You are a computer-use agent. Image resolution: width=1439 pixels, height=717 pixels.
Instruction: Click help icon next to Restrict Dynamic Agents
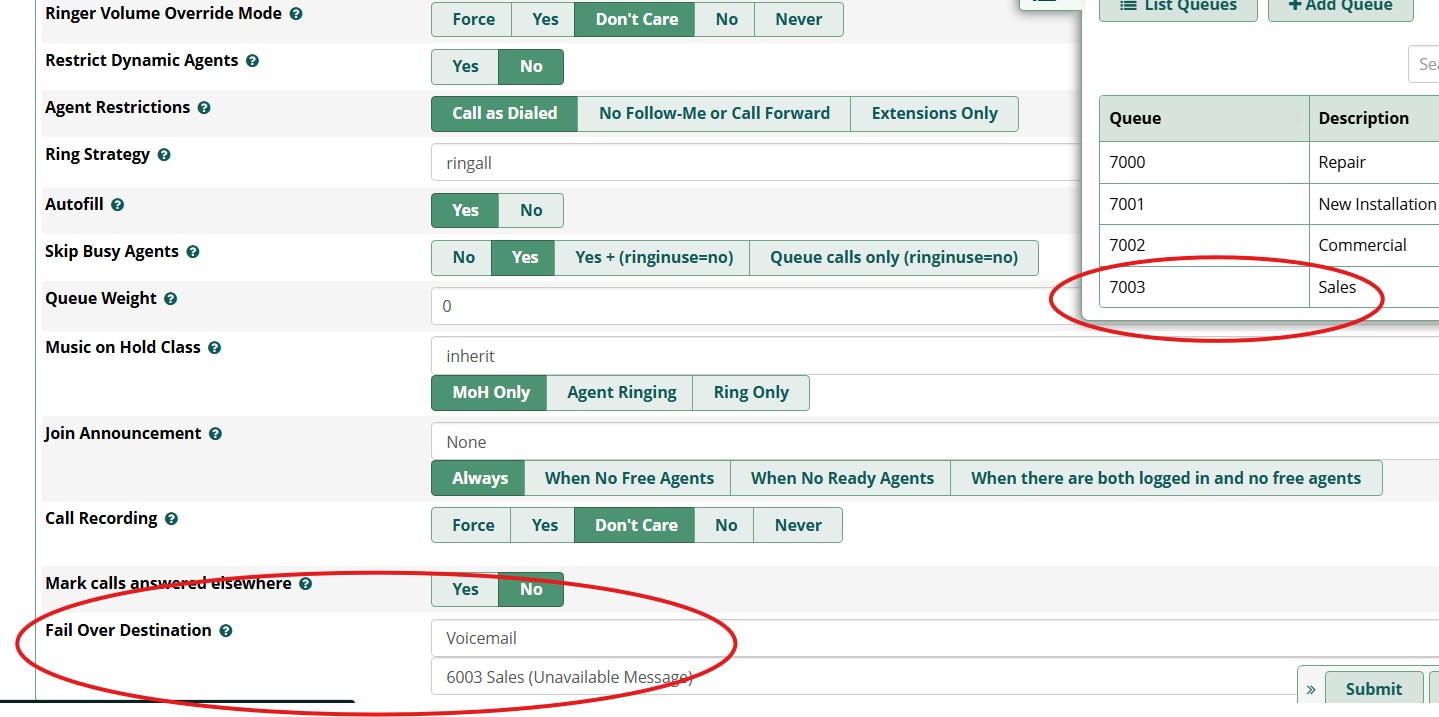[x=252, y=61]
